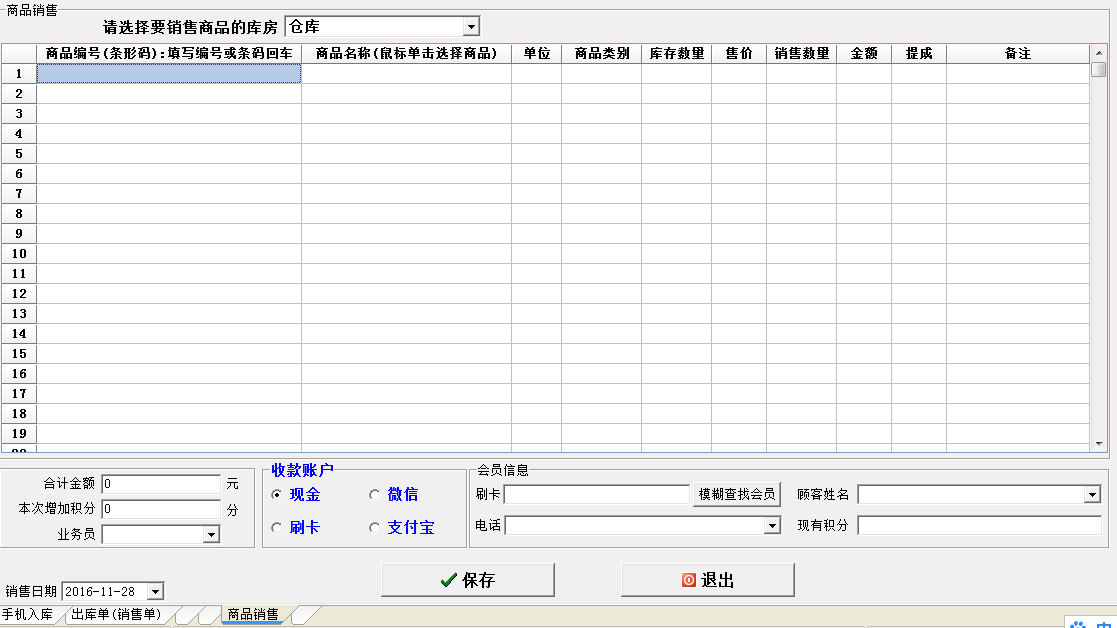The image size is (1117, 628).
Task: Click the 售价 column header
Action: pyautogui.click(x=739, y=53)
